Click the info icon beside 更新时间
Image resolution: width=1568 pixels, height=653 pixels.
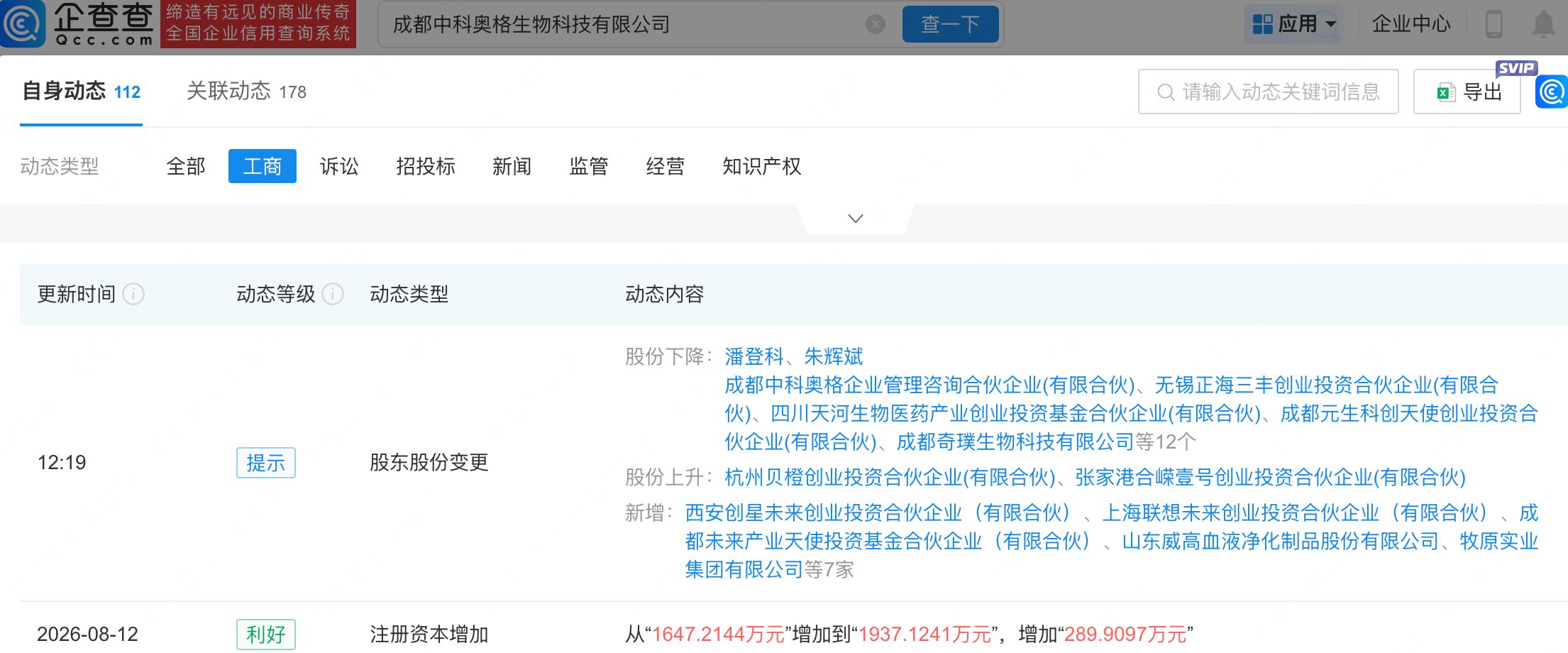tap(133, 294)
